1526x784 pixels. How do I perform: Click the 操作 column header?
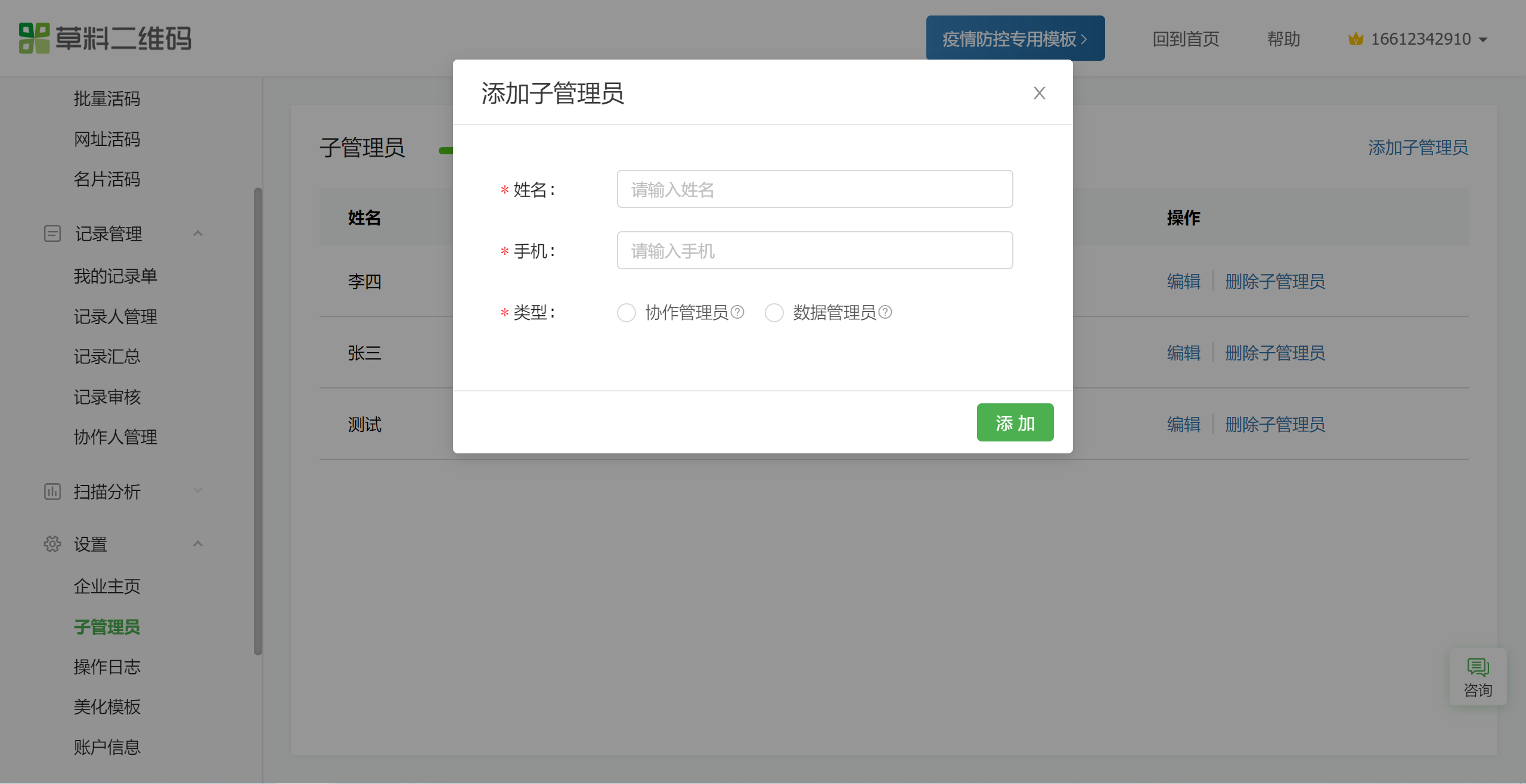pos(1184,218)
